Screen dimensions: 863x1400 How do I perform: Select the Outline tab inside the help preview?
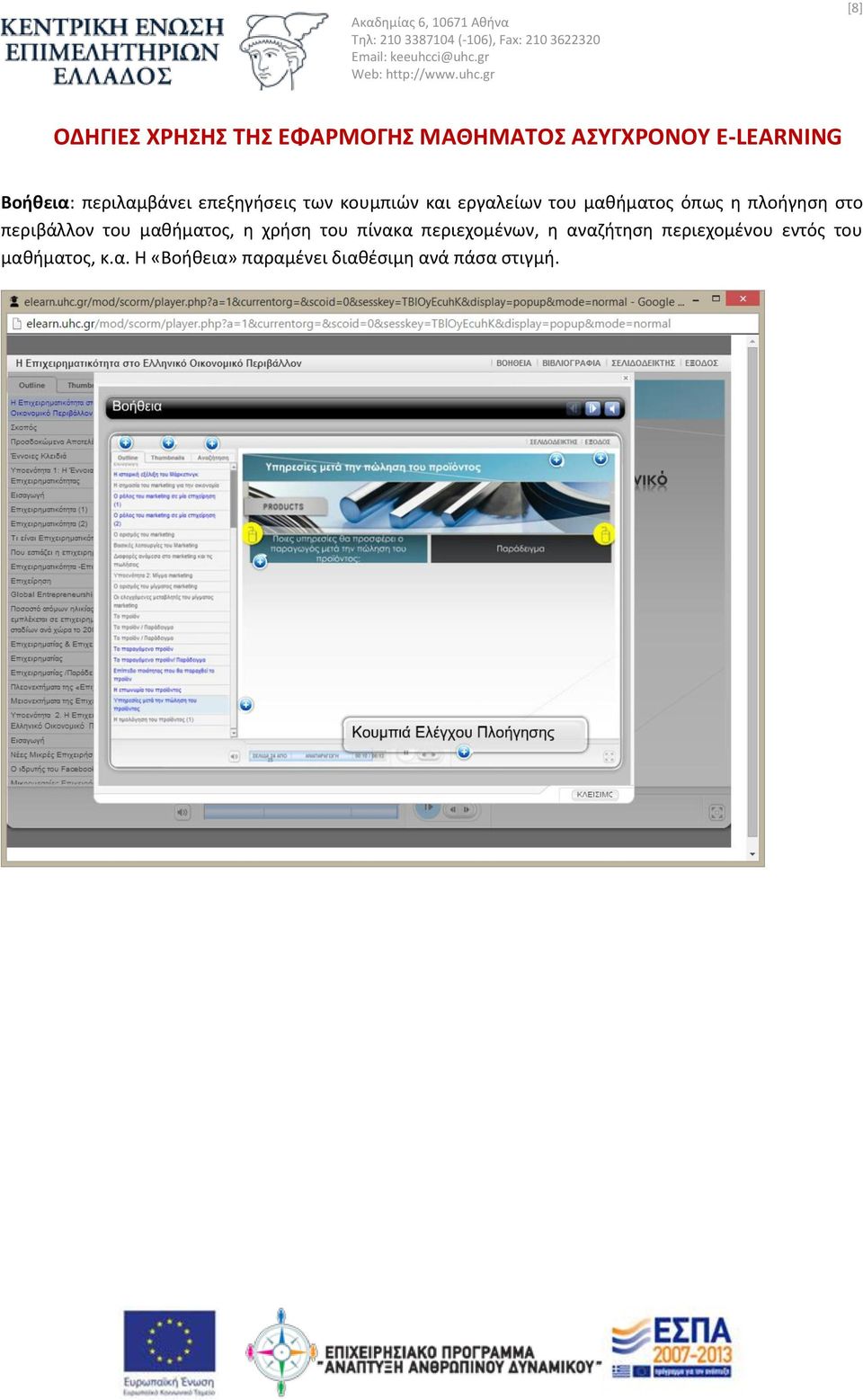click(129, 458)
